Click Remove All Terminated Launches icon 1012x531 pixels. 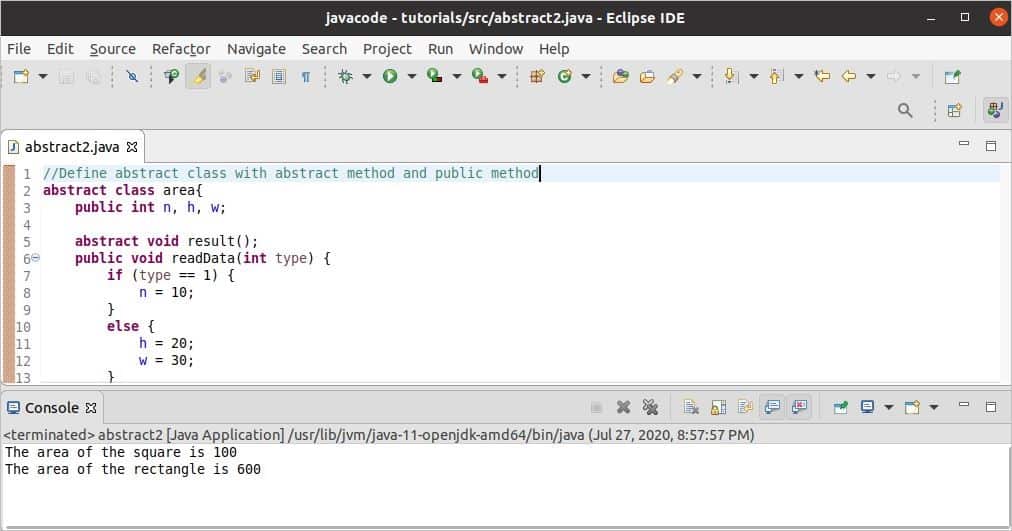click(x=650, y=407)
